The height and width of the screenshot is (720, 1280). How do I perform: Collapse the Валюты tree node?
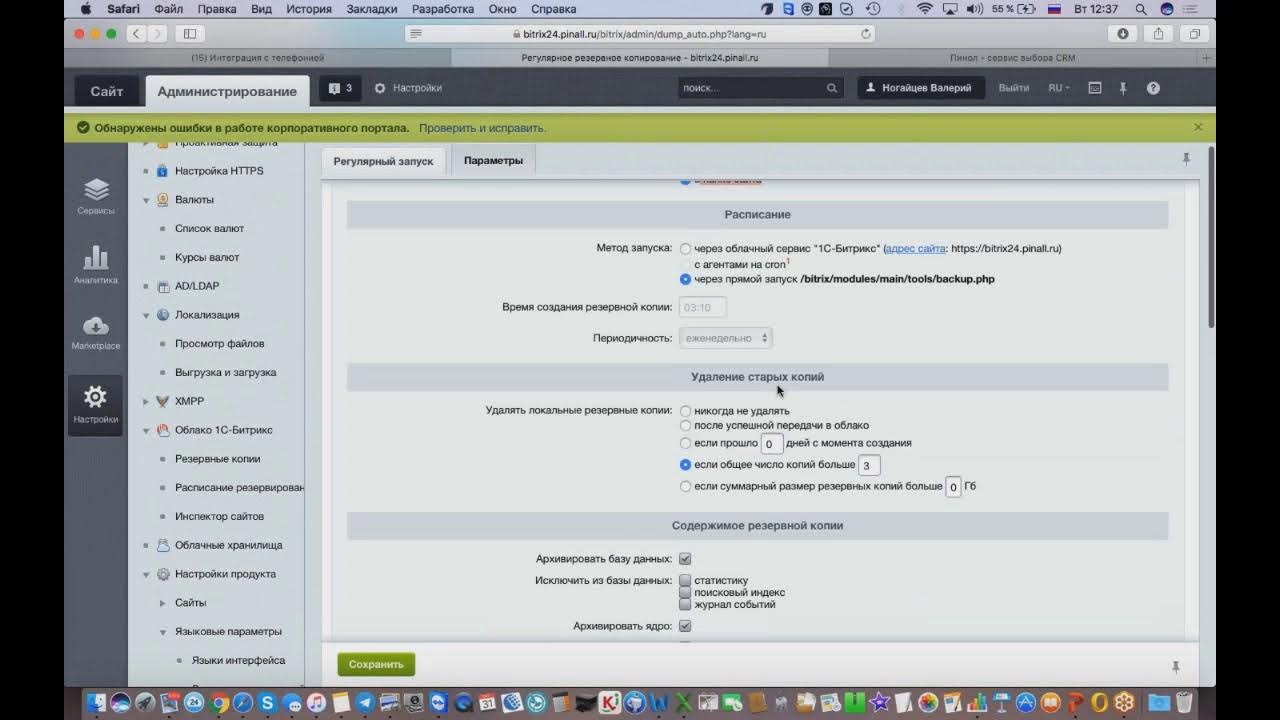coord(146,200)
